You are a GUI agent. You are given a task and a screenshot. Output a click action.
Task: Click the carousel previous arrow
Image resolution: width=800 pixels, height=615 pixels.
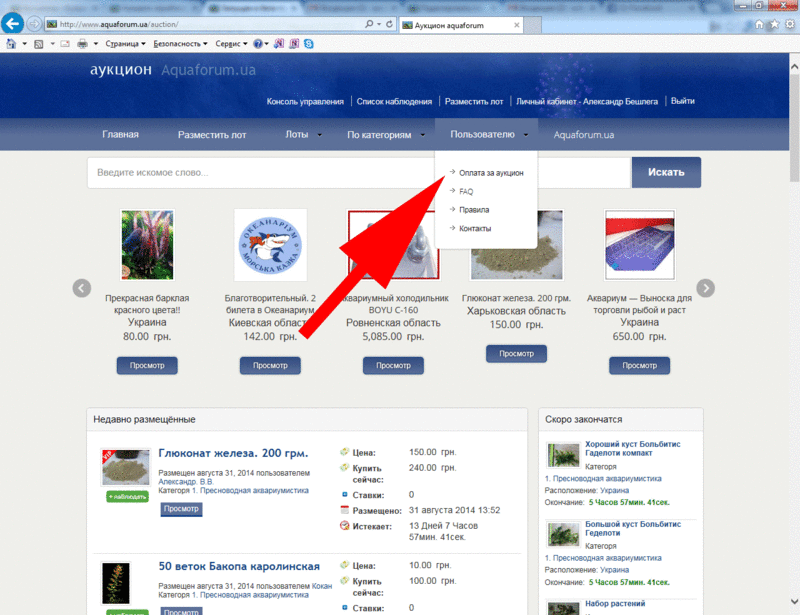point(82,288)
